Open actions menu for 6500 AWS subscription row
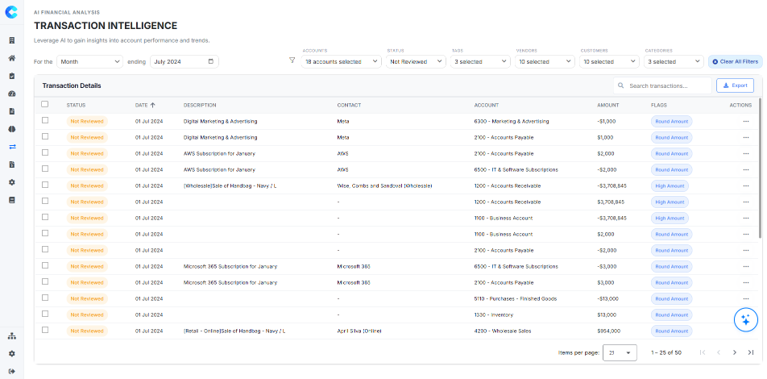Viewport: 767px width, 379px height. 745,170
